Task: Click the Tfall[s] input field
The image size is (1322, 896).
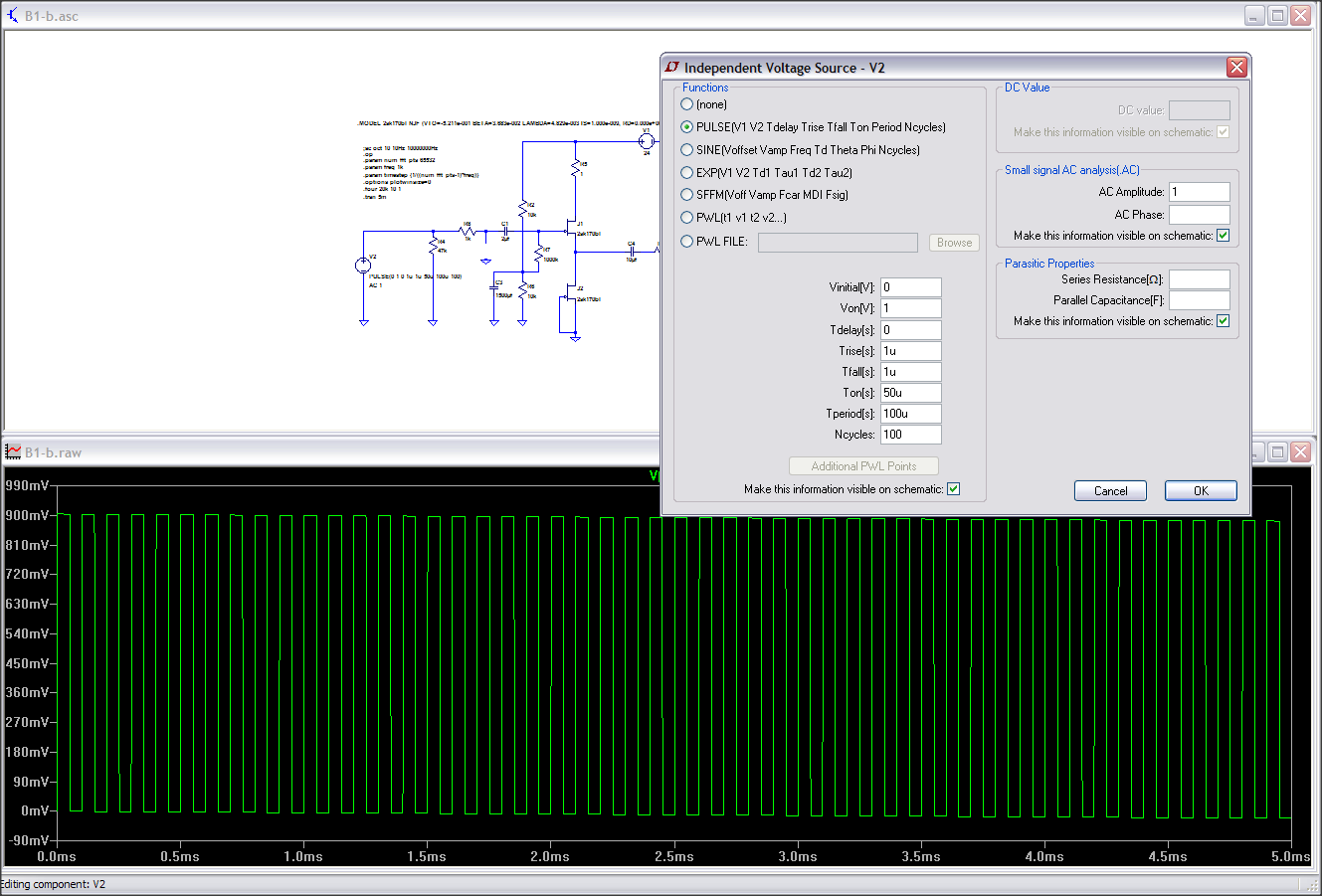Action: [x=910, y=372]
